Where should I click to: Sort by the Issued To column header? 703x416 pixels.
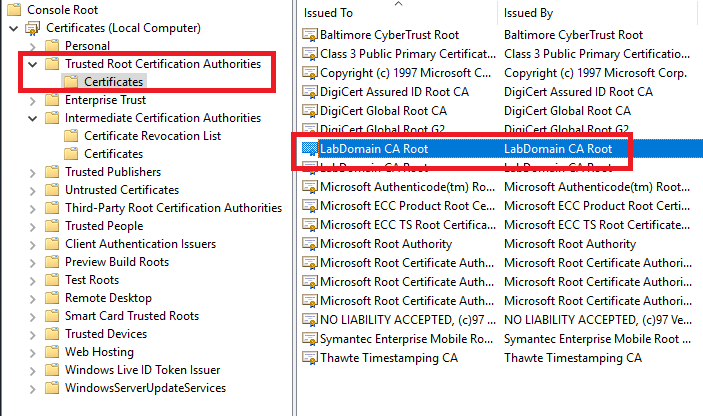point(330,13)
